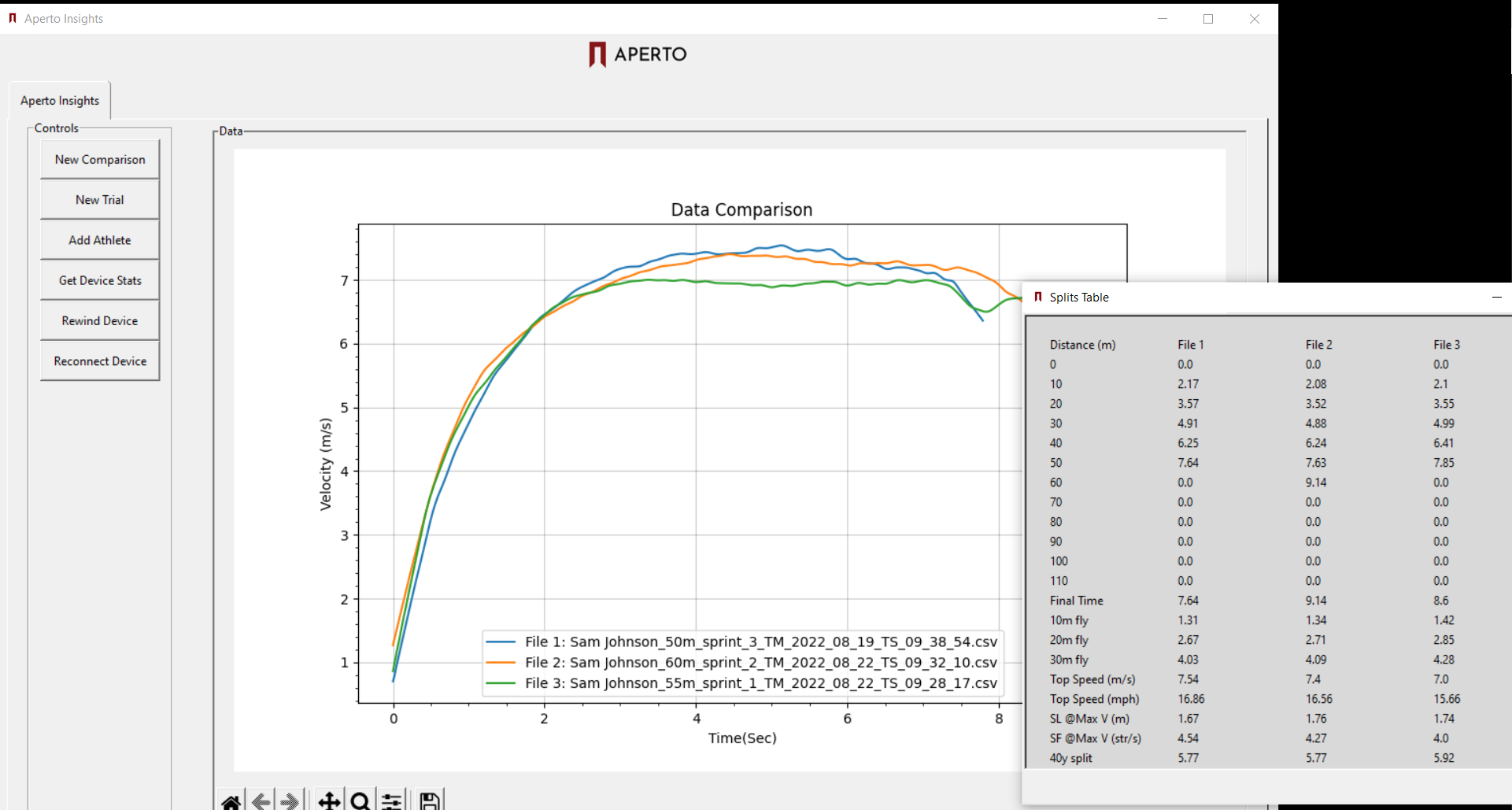The width and height of the screenshot is (1512, 810).
Task: Click the Top Speed (mph) row label
Action: pos(1094,699)
